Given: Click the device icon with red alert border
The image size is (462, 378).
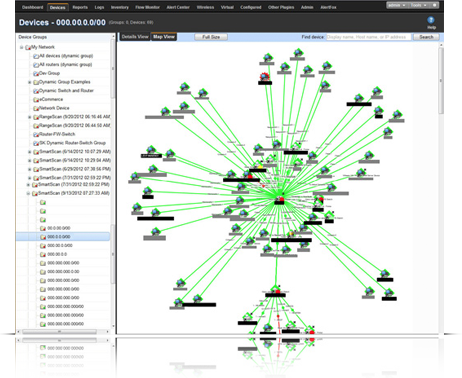Looking at the screenshot, I should click(x=265, y=77).
